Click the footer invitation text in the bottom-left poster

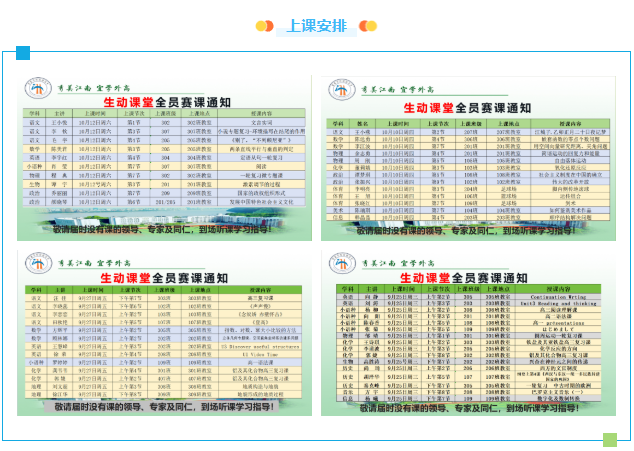[165, 407]
